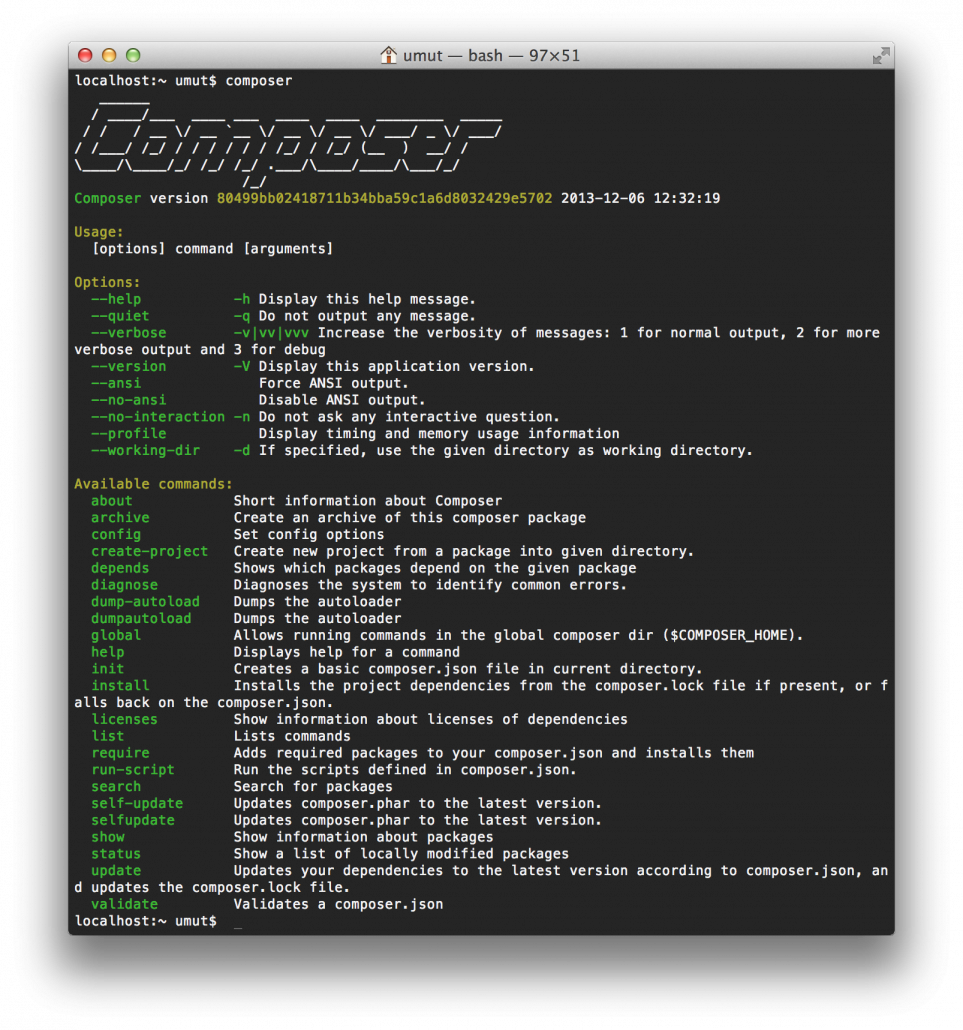Enter full screen using the title bar arrows icon
The width and height of the screenshot is (963, 1030).
(880, 56)
